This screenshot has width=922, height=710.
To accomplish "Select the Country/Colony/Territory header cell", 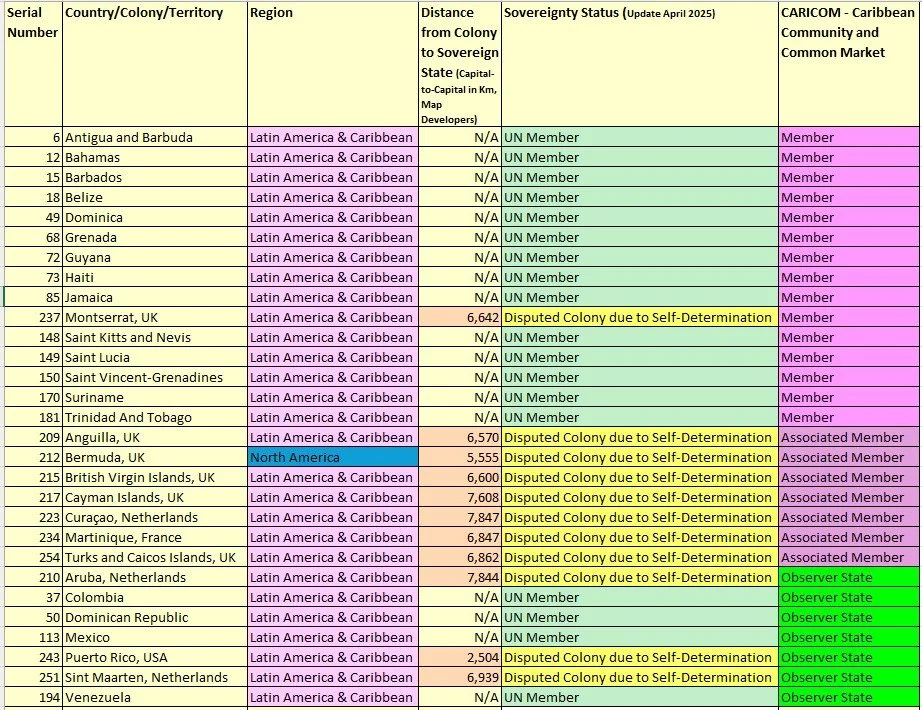I will (x=155, y=64).
